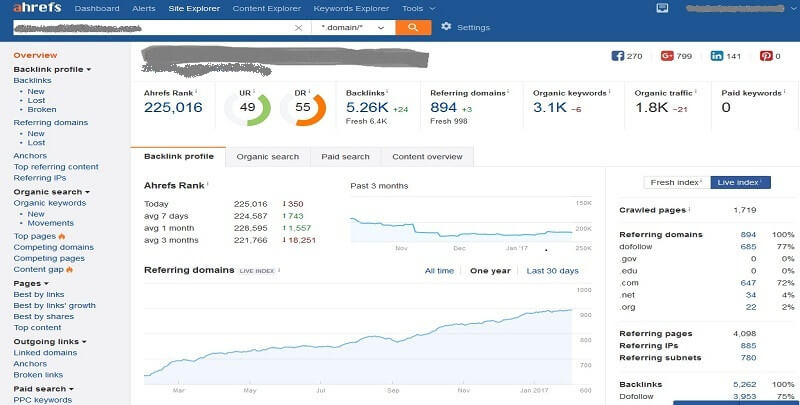Show One year referring domains range
The width and height of the screenshot is (800, 405).
pos(490,271)
